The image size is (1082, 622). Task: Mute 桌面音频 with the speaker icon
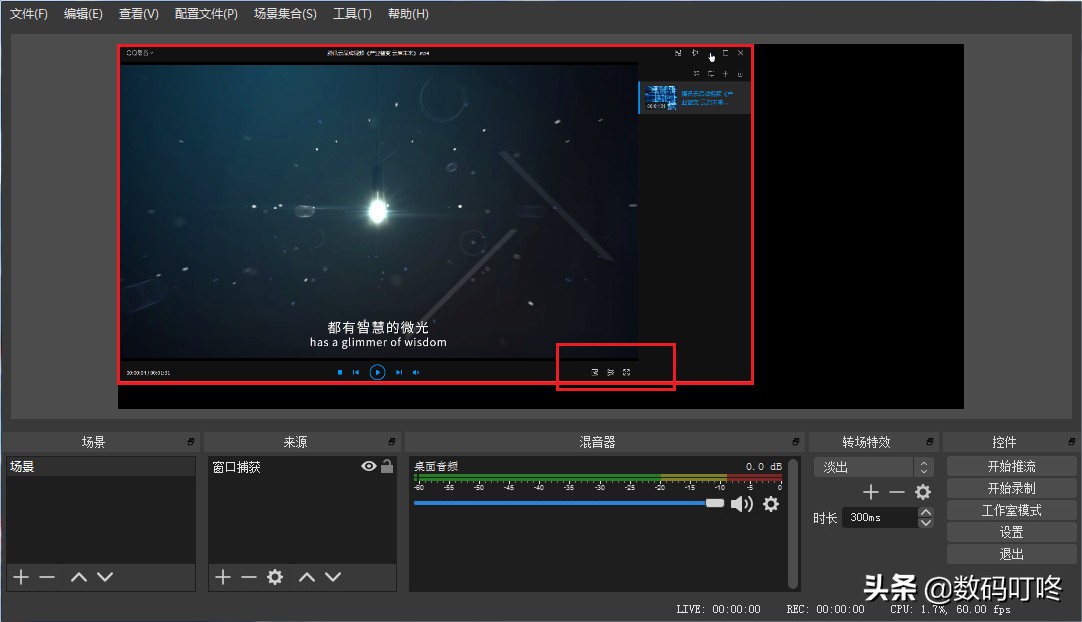click(741, 504)
